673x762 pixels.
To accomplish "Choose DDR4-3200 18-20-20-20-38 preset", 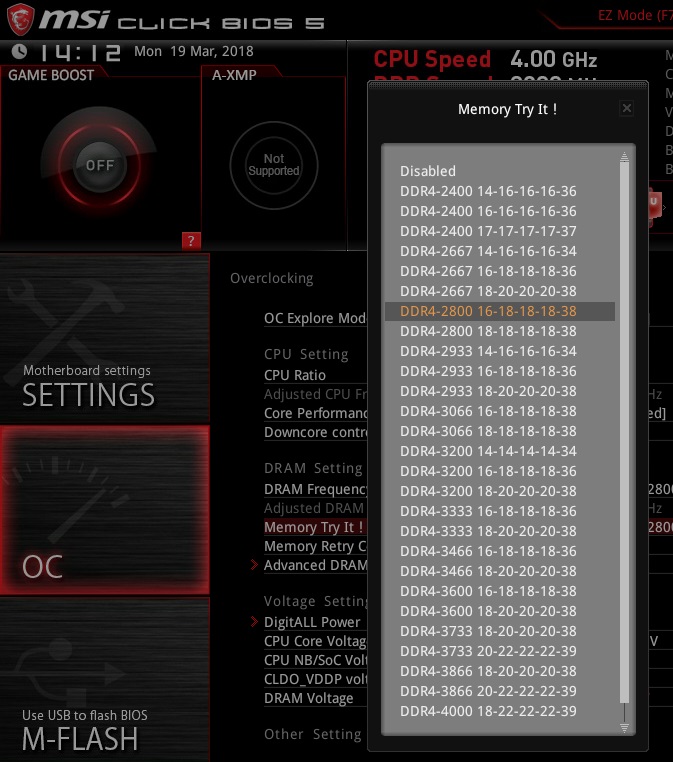I will pos(488,491).
